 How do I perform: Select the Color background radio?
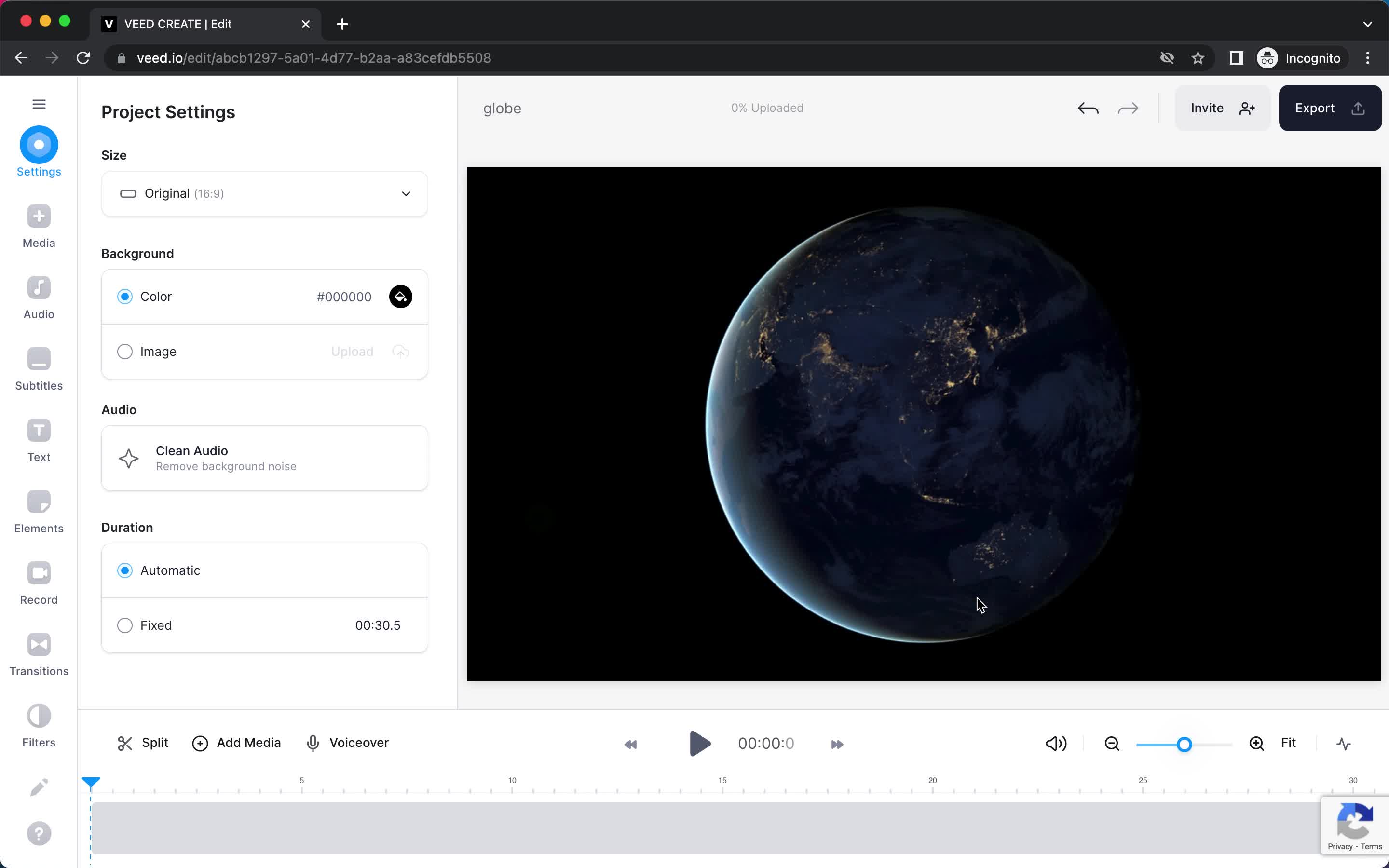(124, 296)
